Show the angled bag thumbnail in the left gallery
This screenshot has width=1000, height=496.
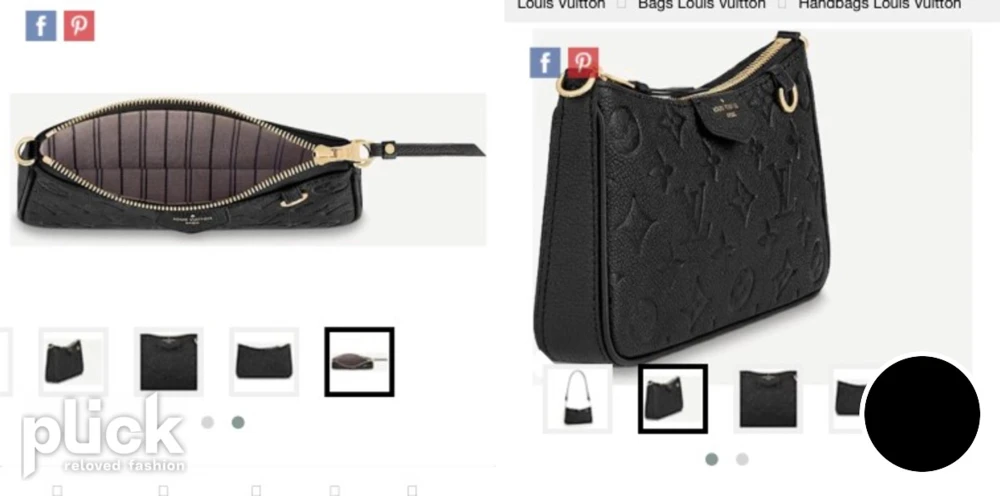(x=73, y=361)
